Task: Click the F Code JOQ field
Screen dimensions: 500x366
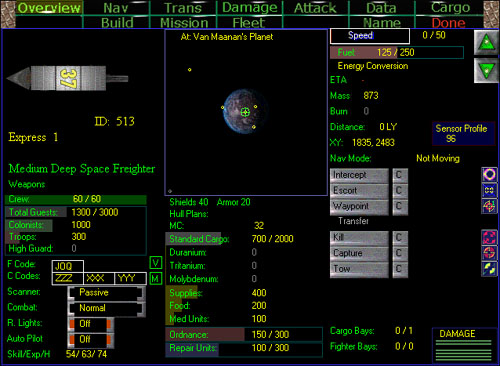Action: (68, 266)
